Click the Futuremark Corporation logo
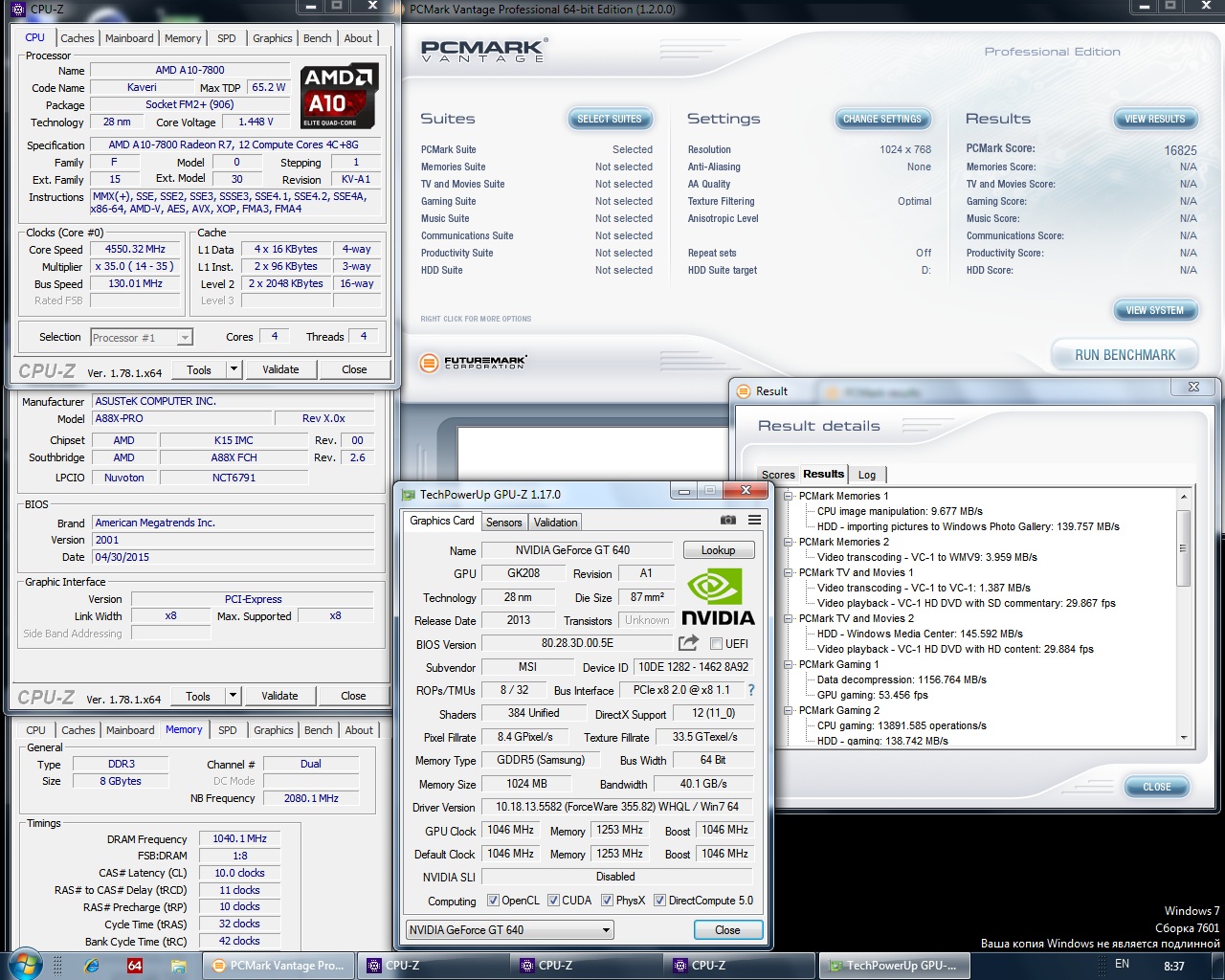1225x980 pixels. click(475, 363)
